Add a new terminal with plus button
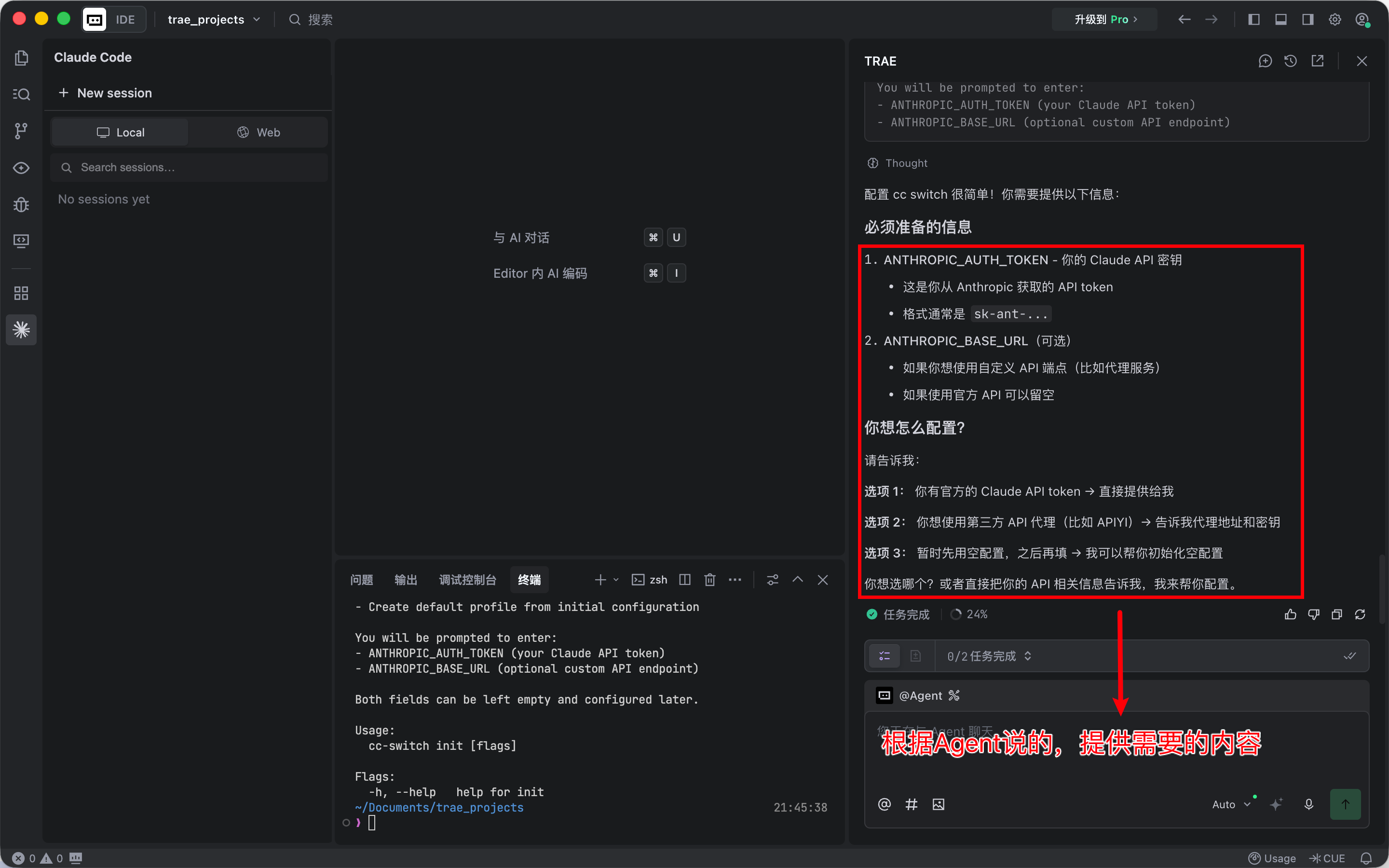This screenshot has height=868, width=1389. coord(600,580)
